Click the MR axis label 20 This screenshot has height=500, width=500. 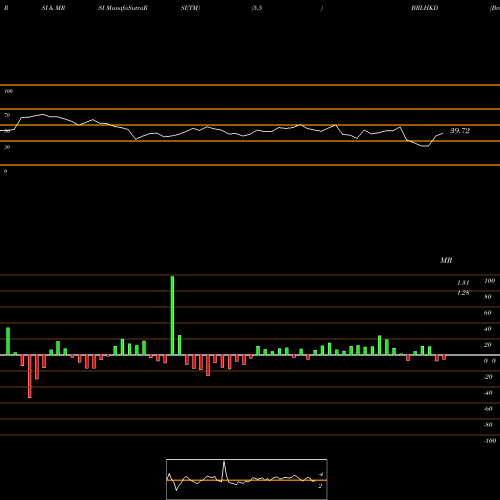[x=488, y=345]
